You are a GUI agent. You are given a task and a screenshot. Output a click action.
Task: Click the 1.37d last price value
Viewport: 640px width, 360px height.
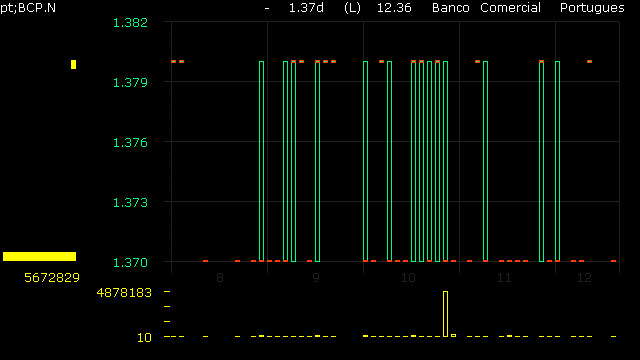pos(306,8)
